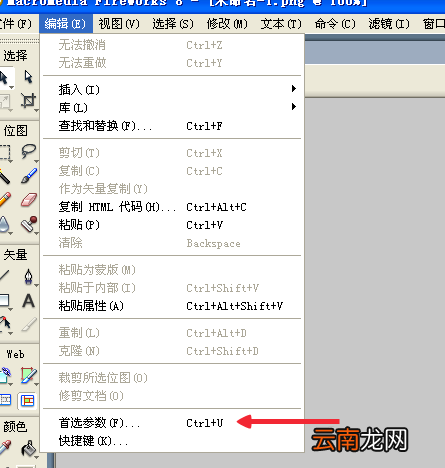
Task: Open the 滤镜(I) menu
Action: (x=389, y=24)
